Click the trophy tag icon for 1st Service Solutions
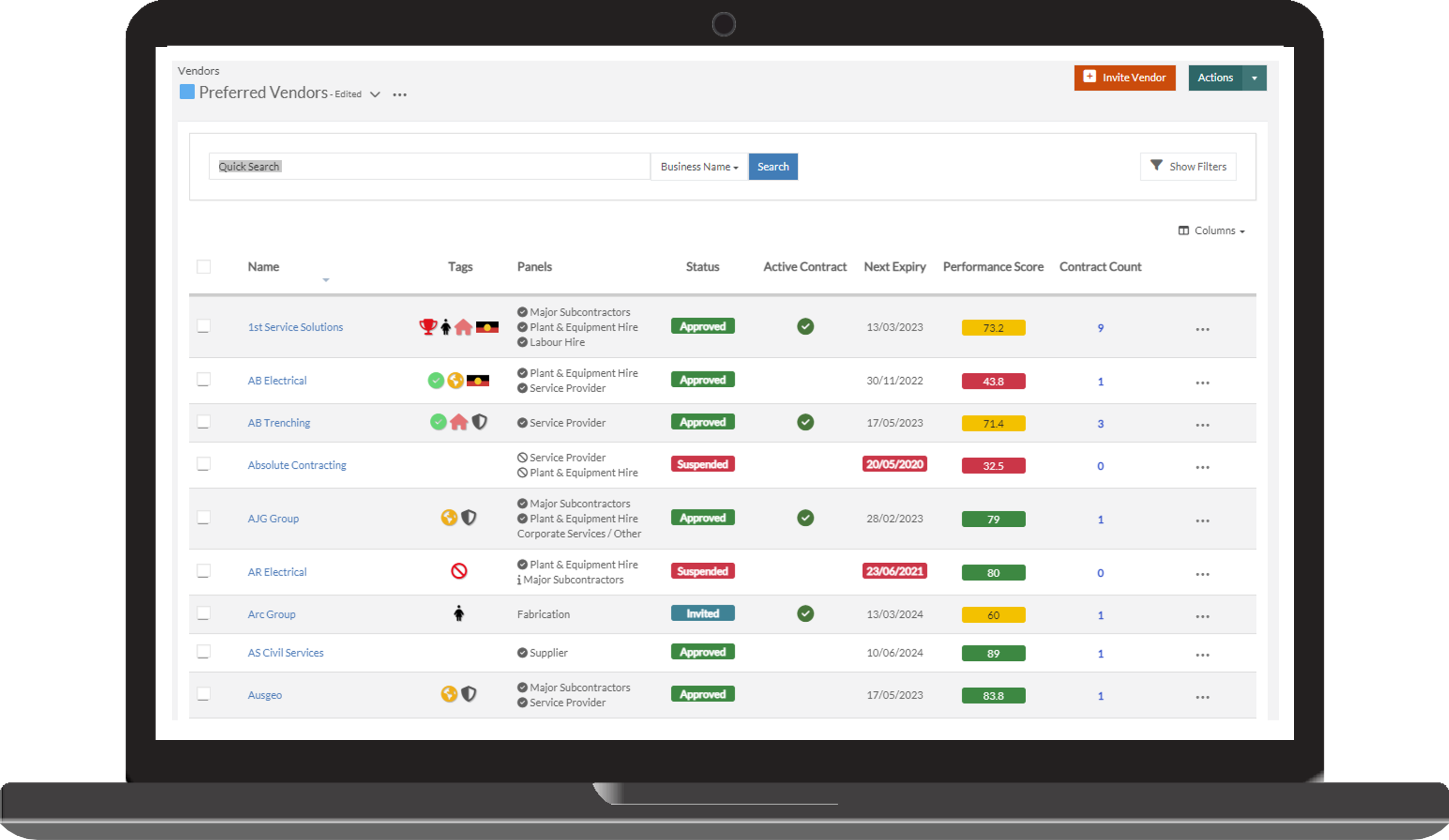 428,327
